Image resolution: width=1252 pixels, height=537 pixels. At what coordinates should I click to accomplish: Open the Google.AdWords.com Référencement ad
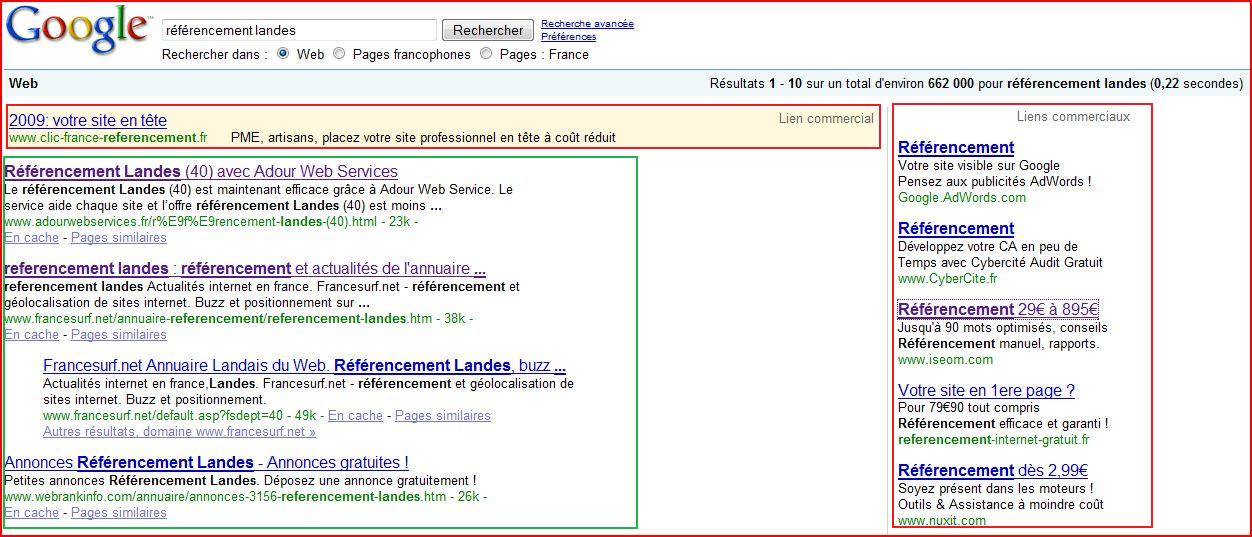tap(956, 148)
